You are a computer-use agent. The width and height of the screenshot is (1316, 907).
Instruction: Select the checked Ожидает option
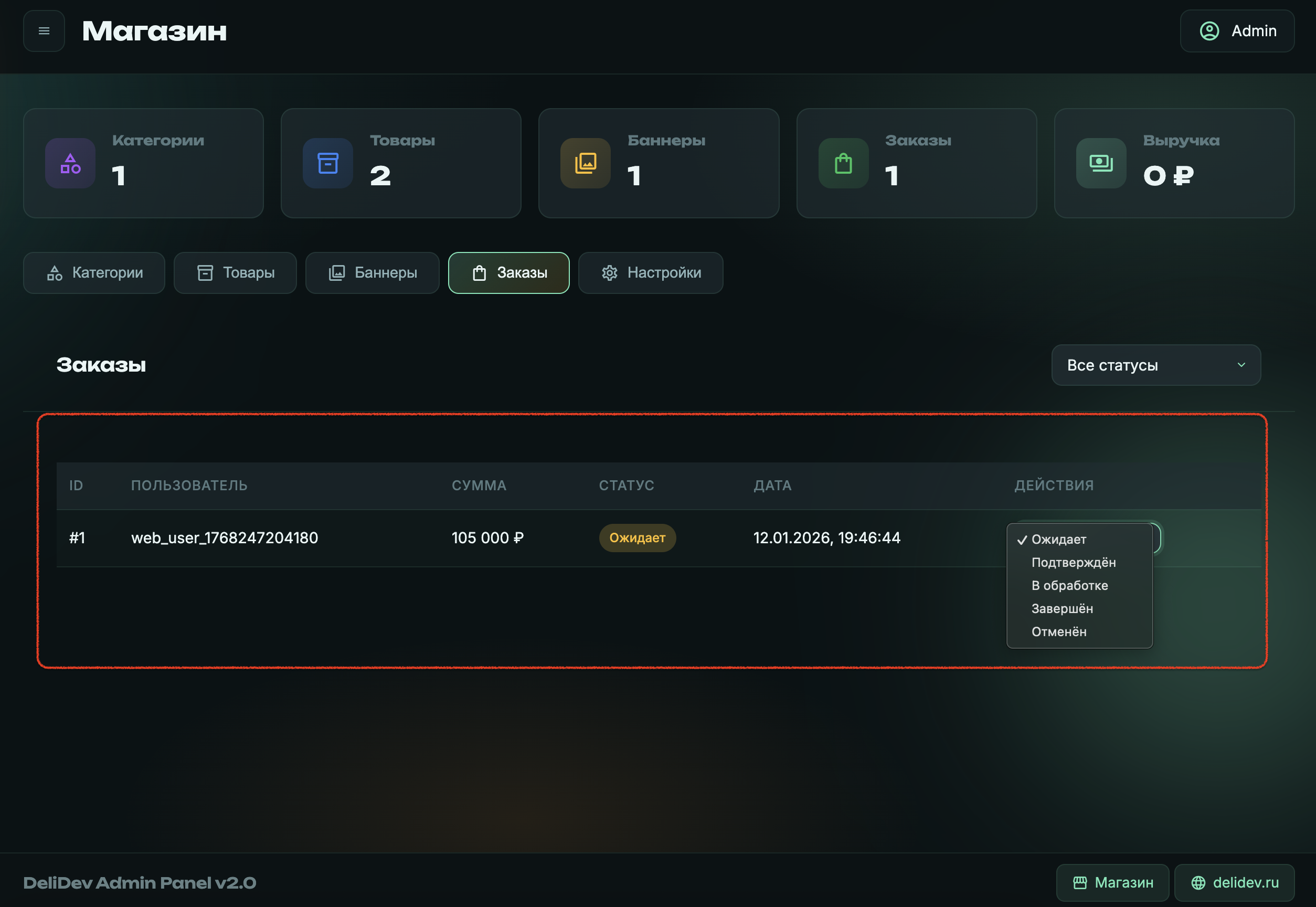1058,539
